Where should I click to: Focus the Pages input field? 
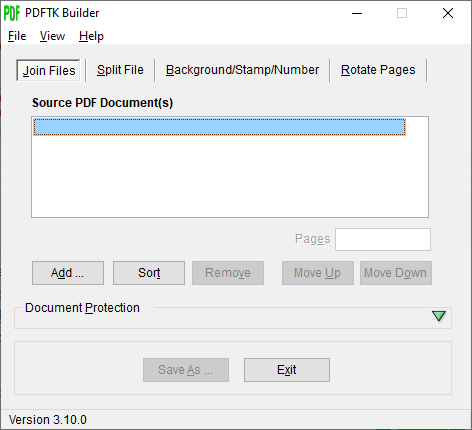click(x=383, y=239)
